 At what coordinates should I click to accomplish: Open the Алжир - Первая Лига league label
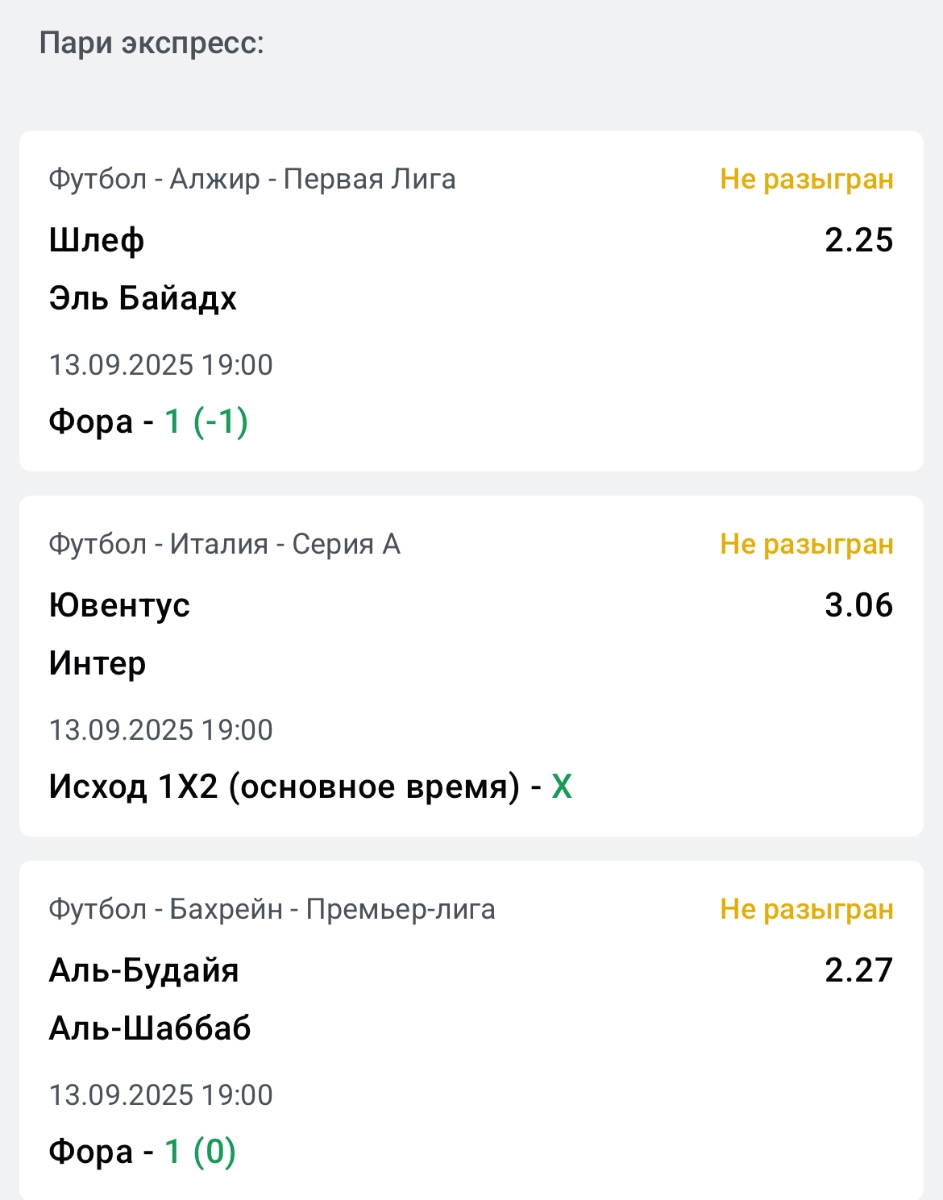[x=252, y=179]
